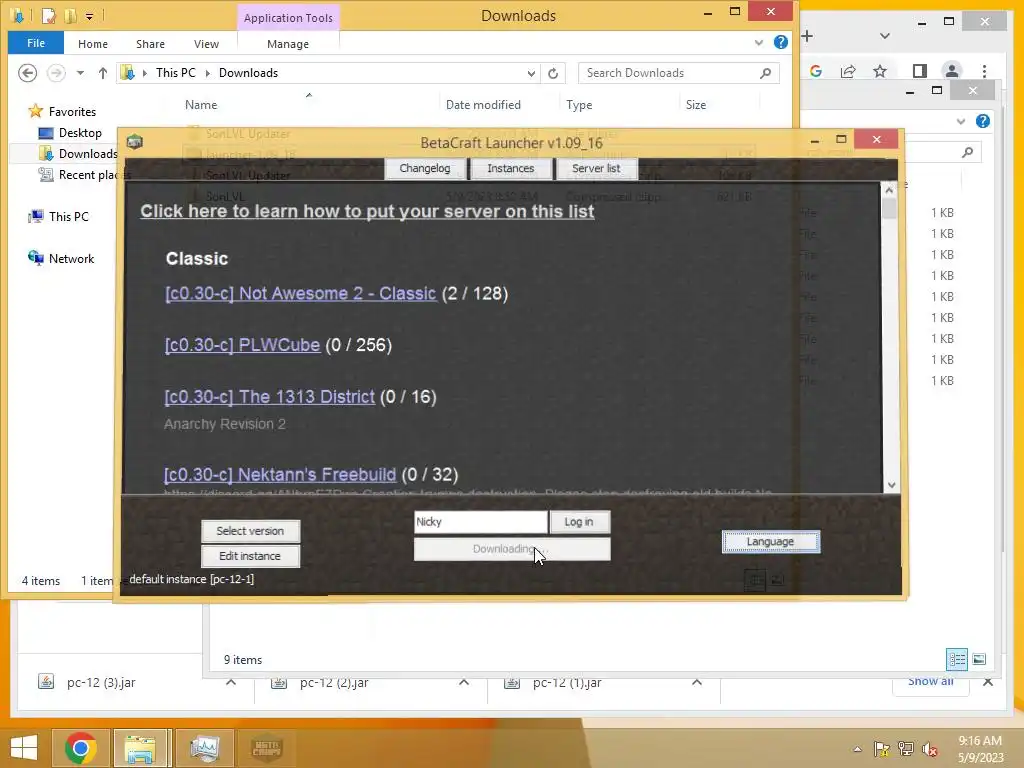Click server list scrollbar up arrow

pos(889,190)
